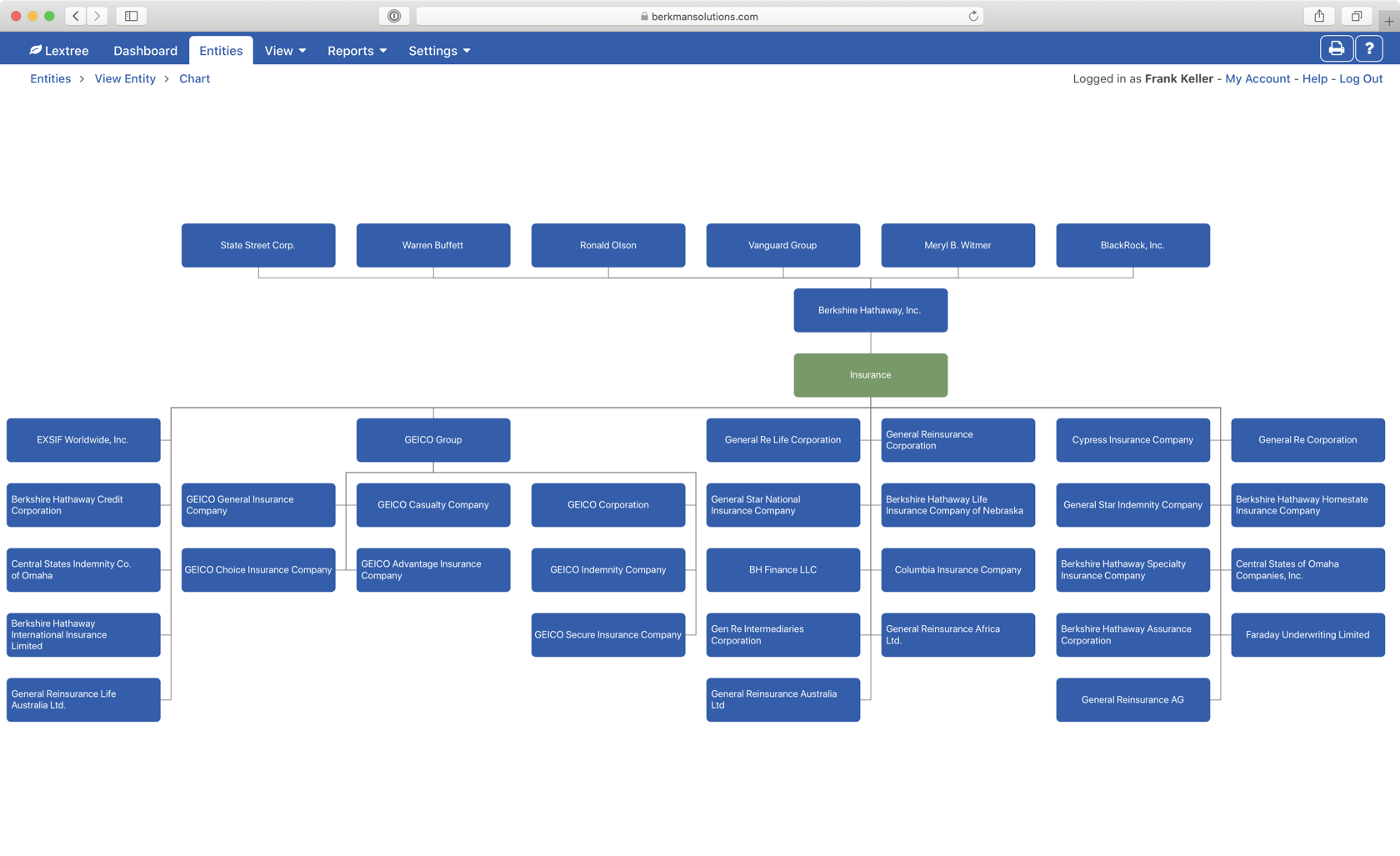Open the My Account link
This screenshot has width=1400, height=856.
(1257, 78)
